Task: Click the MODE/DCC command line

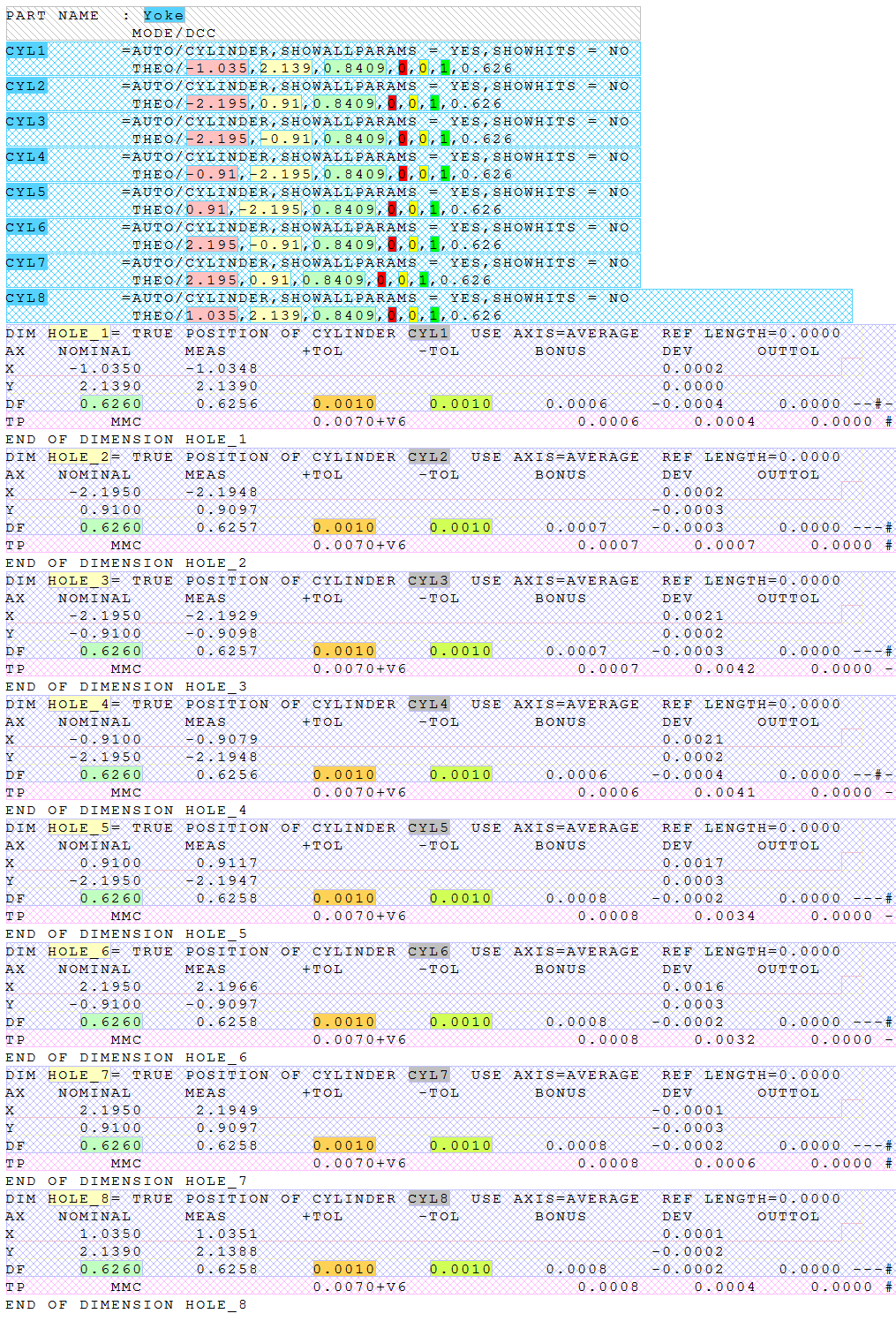Action: tap(174, 33)
